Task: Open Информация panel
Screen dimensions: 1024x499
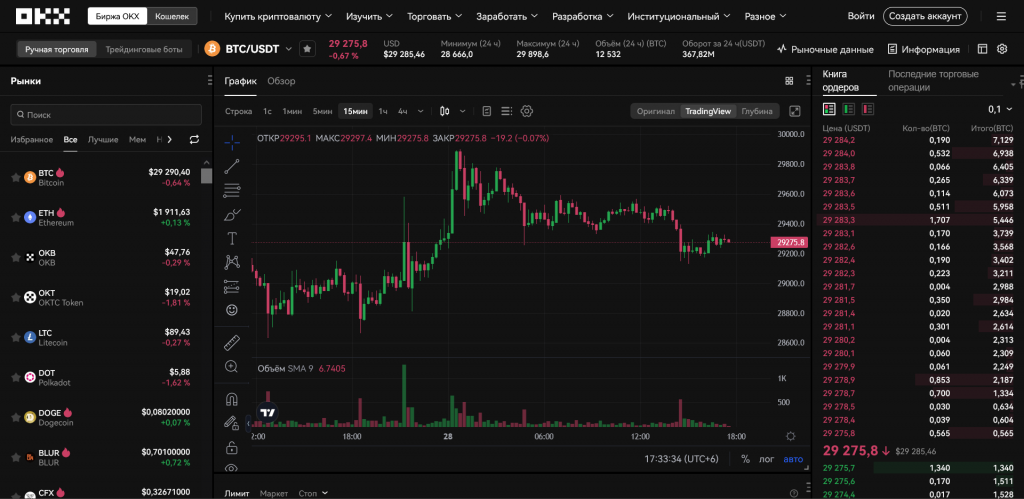Action: click(x=923, y=49)
